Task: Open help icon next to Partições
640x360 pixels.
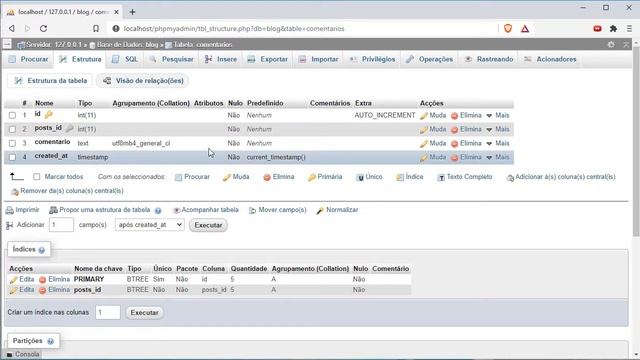Action: pos(51,341)
